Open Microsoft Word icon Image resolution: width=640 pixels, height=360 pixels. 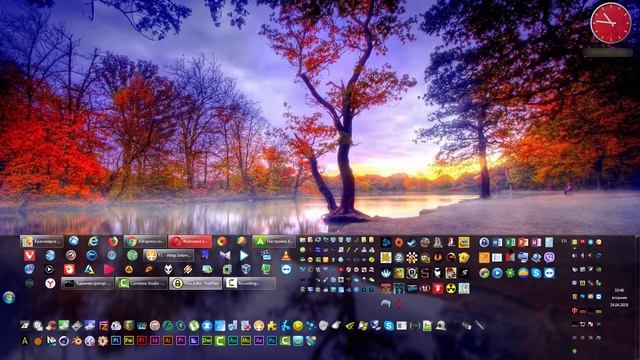[497, 242]
